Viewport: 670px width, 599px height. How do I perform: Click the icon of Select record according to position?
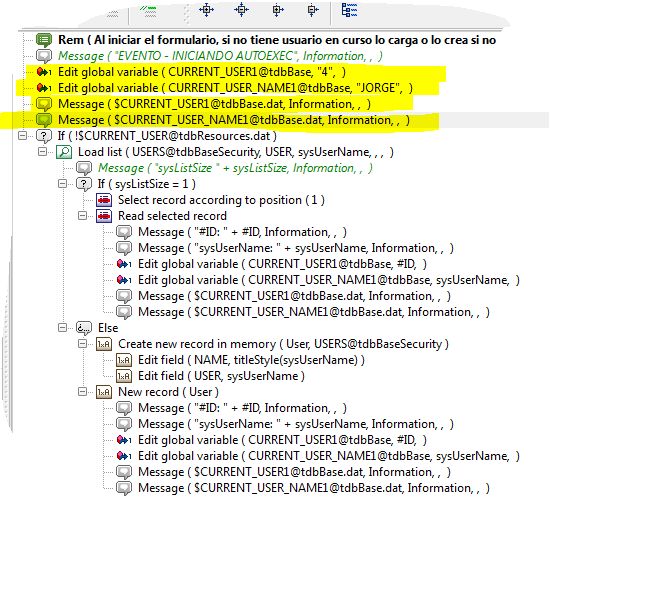coord(104,200)
